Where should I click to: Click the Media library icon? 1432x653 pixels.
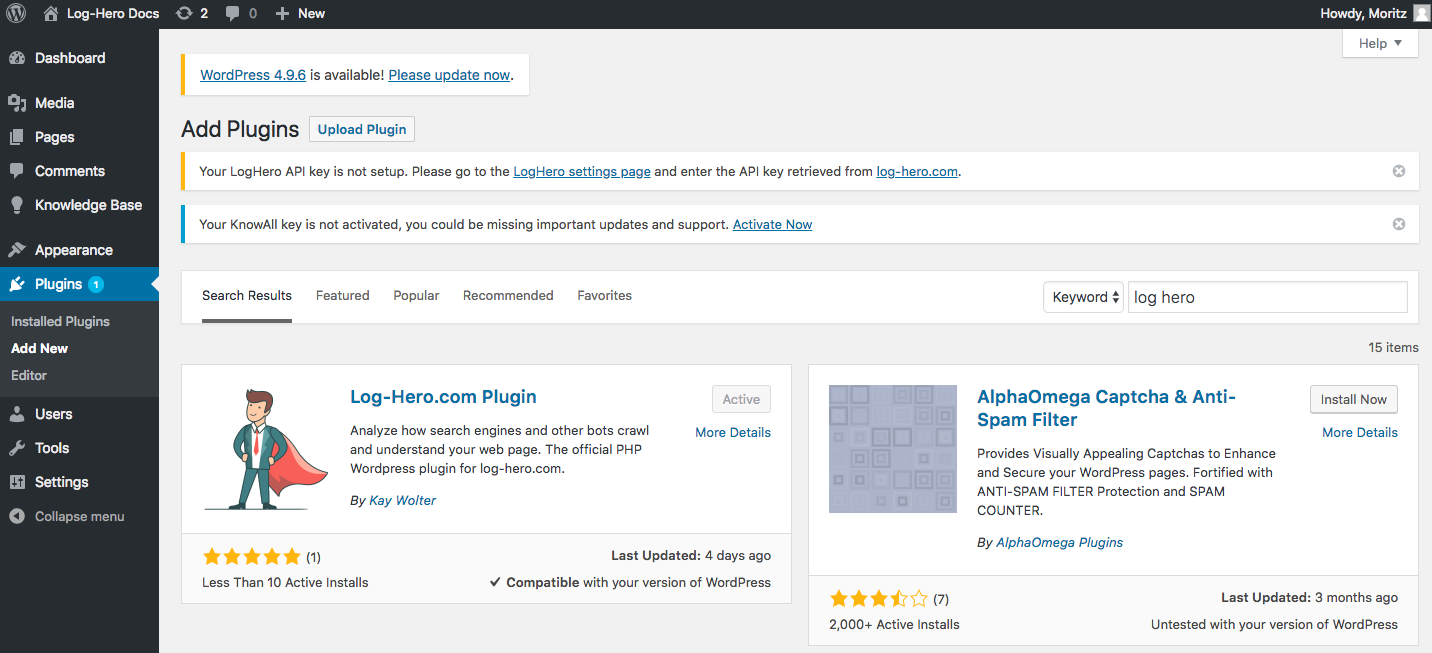tap(17, 103)
